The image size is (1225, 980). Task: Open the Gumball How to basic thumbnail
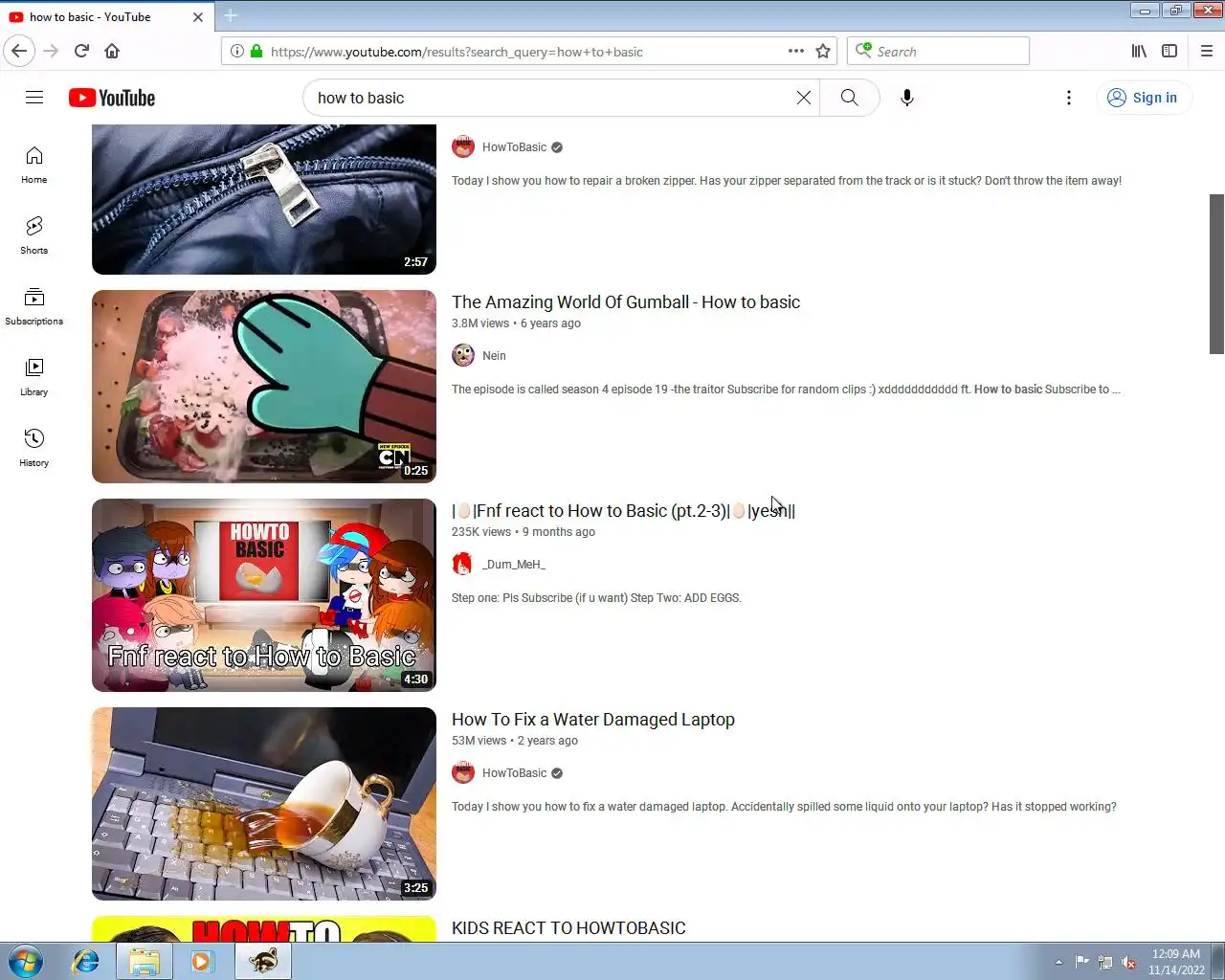(264, 387)
